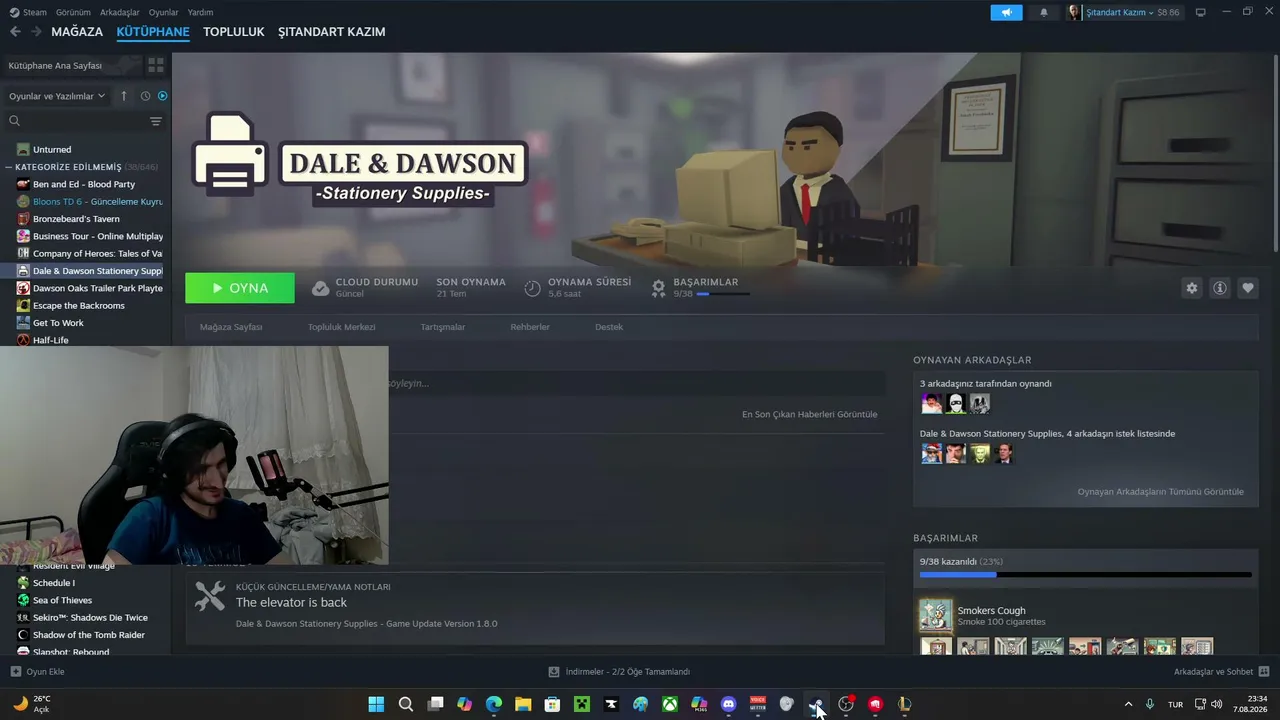Screen dimensions: 1280x720
Task: Open the wrench icon for the update notes
Action: point(210,596)
